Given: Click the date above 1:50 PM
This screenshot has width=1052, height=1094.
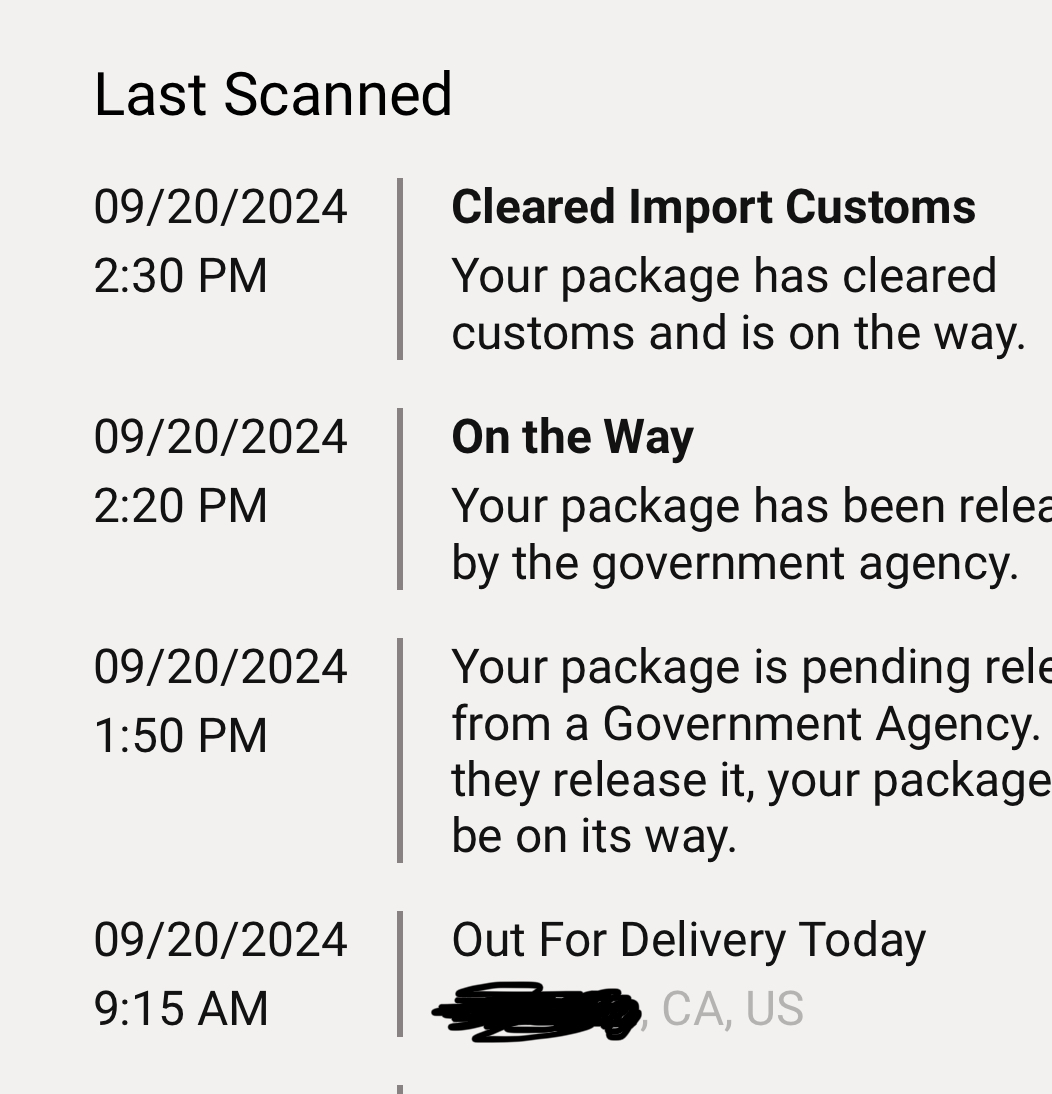Looking at the screenshot, I should pyautogui.click(x=220, y=666).
